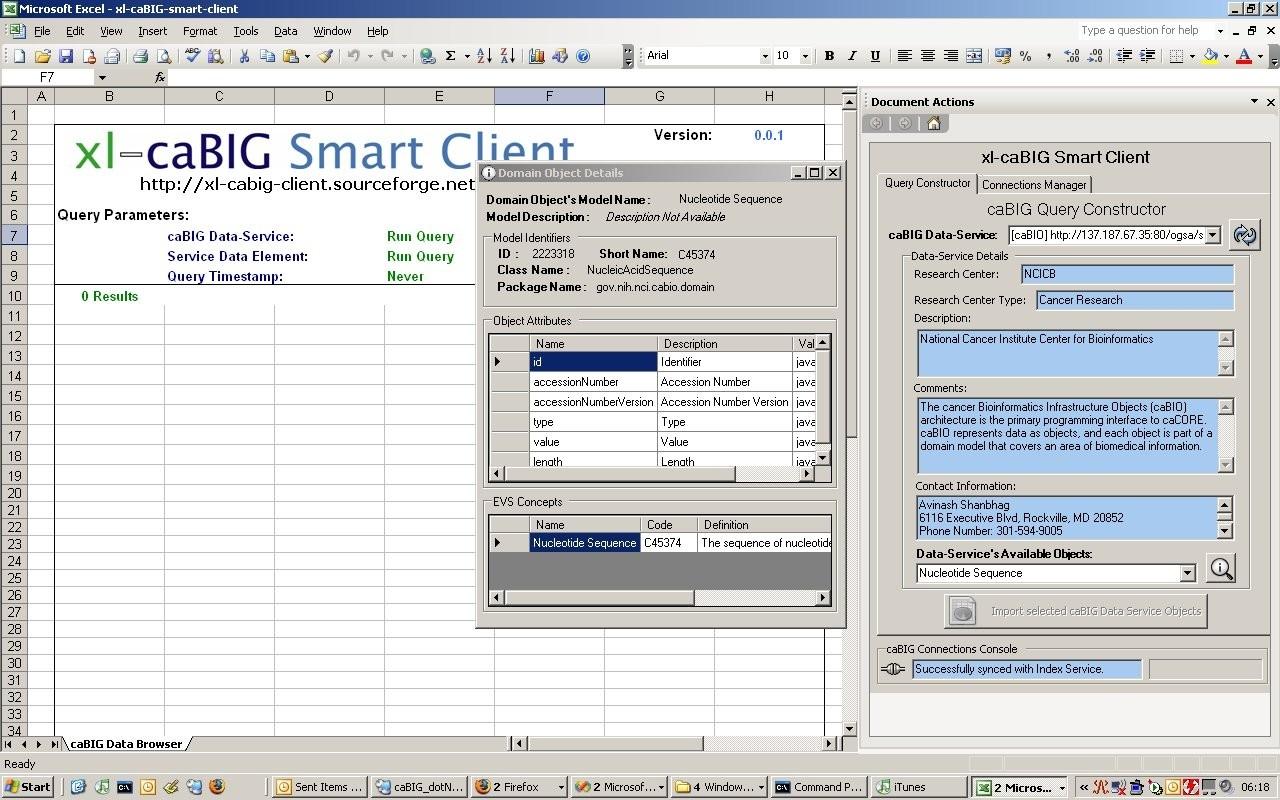Open the Insert menu
The height and width of the screenshot is (800, 1280).
[152, 31]
